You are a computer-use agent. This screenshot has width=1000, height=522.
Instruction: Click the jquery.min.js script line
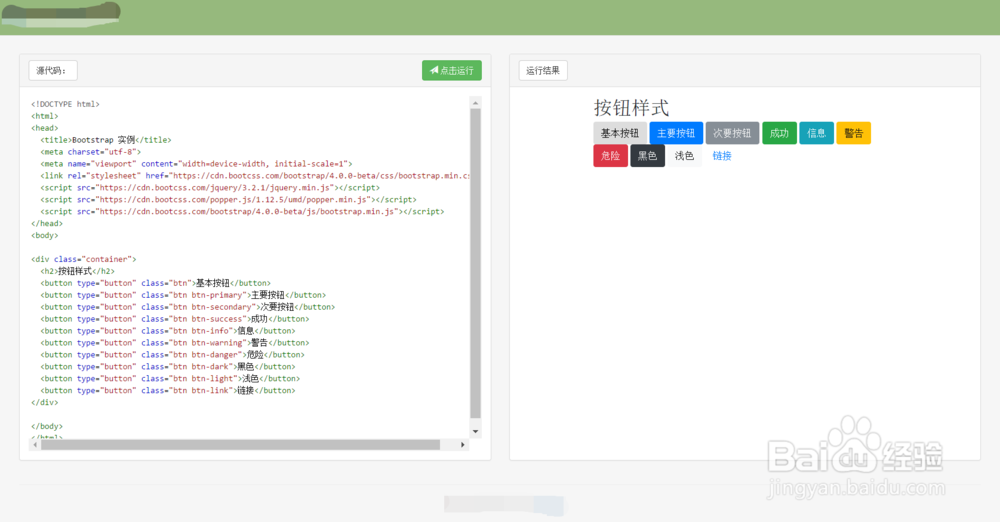tap(210, 188)
